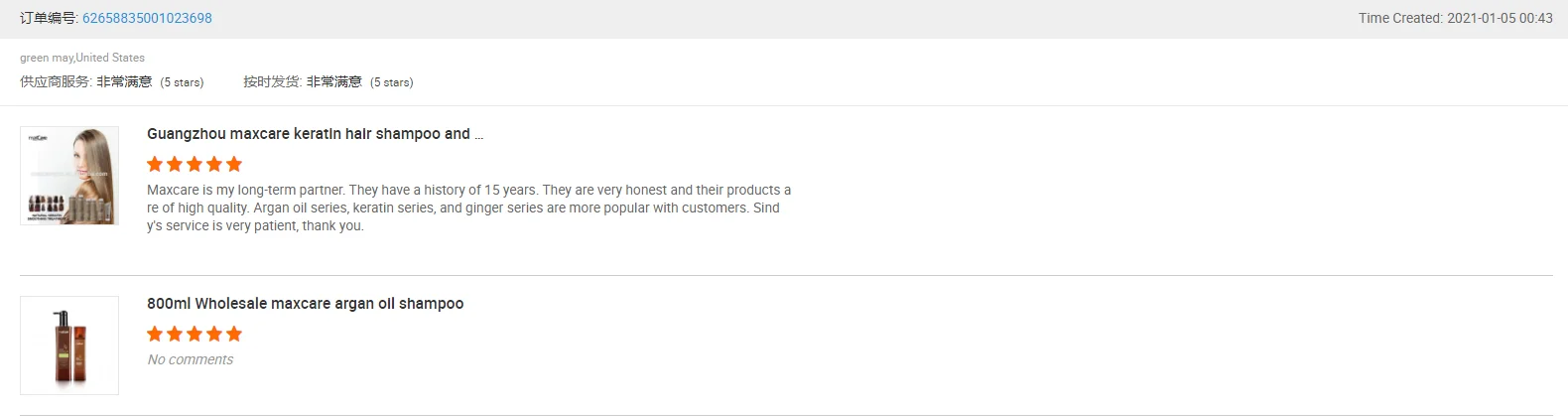
Task: Click fourth star of argan oil shampoo rating
Action: pos(214,334)
